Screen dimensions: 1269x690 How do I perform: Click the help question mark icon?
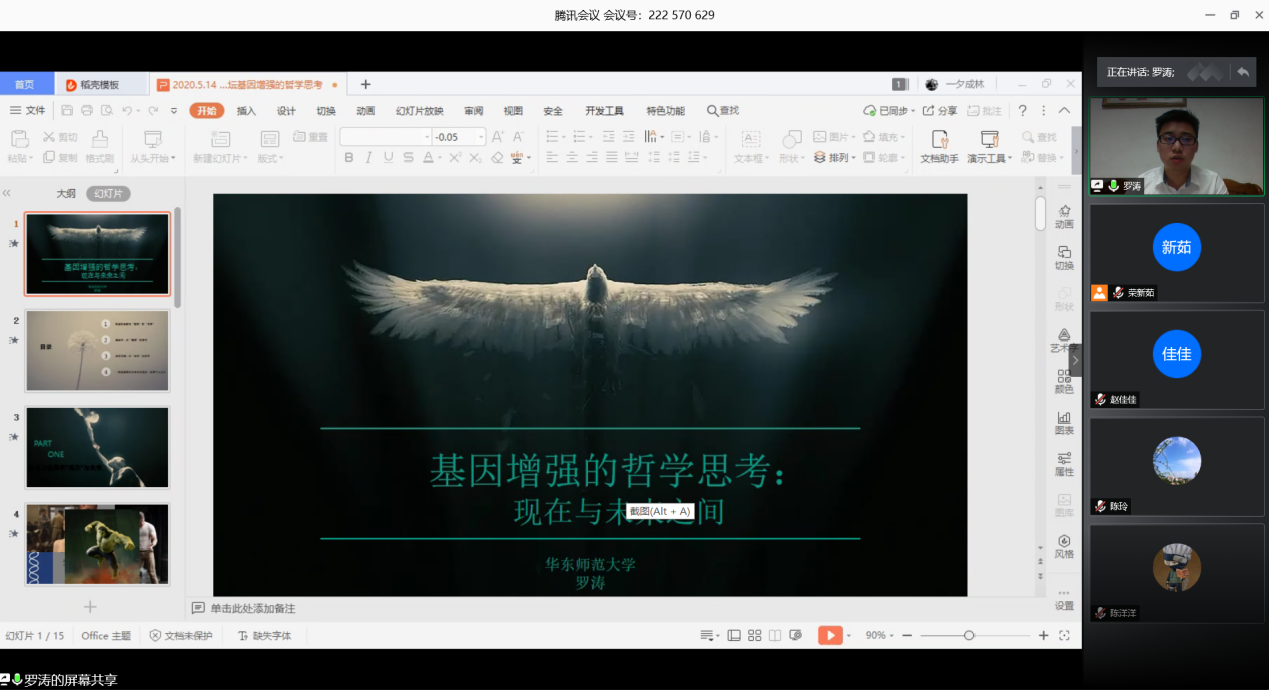coord(1022,111)
